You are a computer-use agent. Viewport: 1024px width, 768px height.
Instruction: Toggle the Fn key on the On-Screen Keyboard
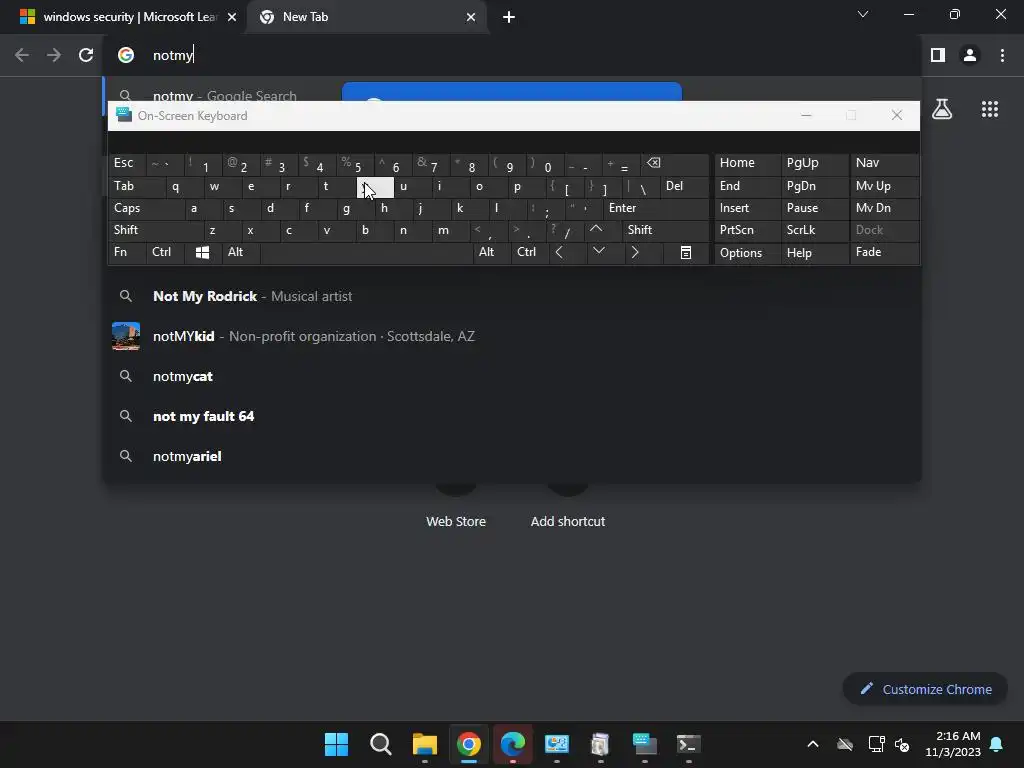[x=127, y=253]
